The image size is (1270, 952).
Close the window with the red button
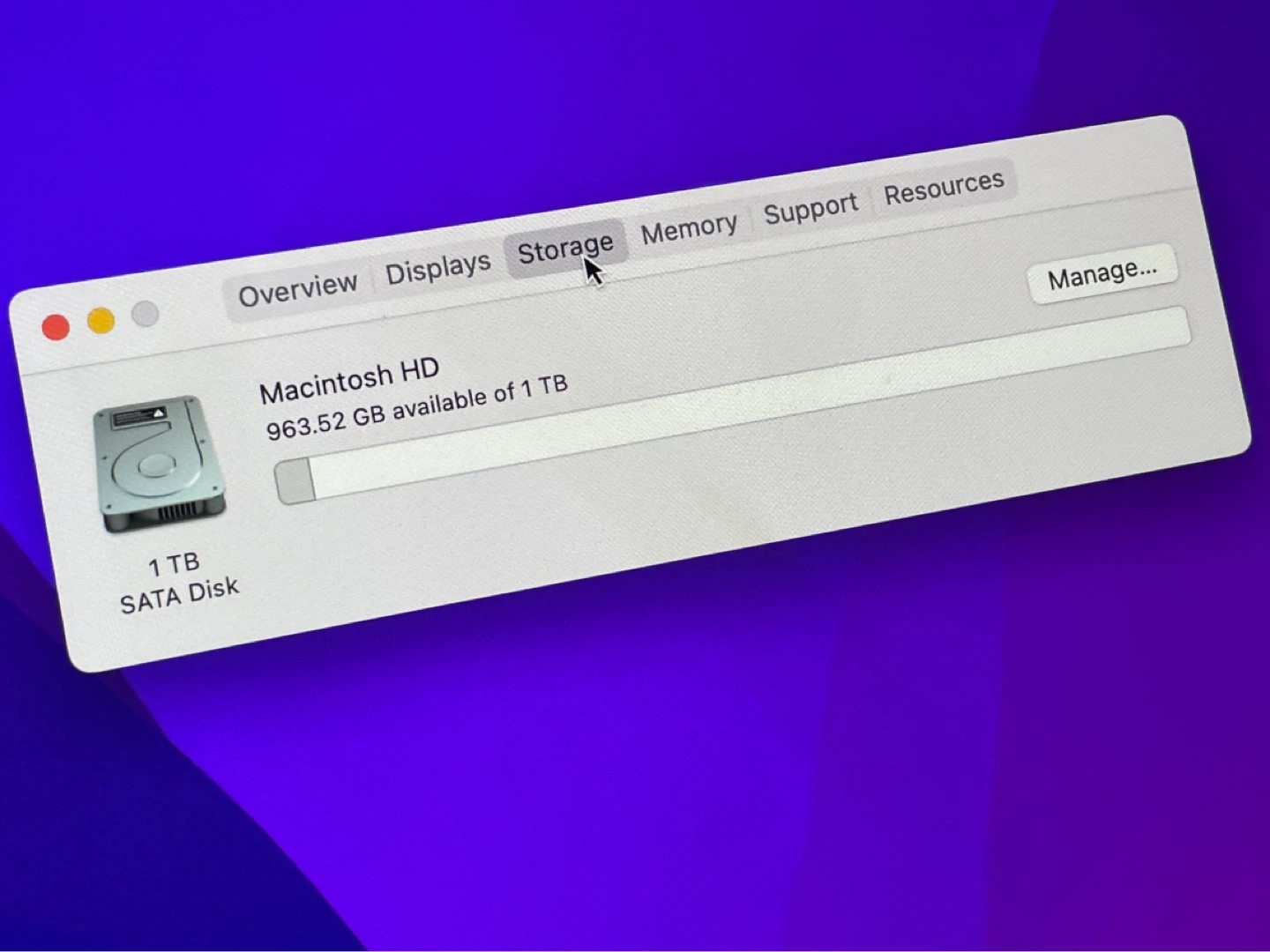click(x=56, y=328)
